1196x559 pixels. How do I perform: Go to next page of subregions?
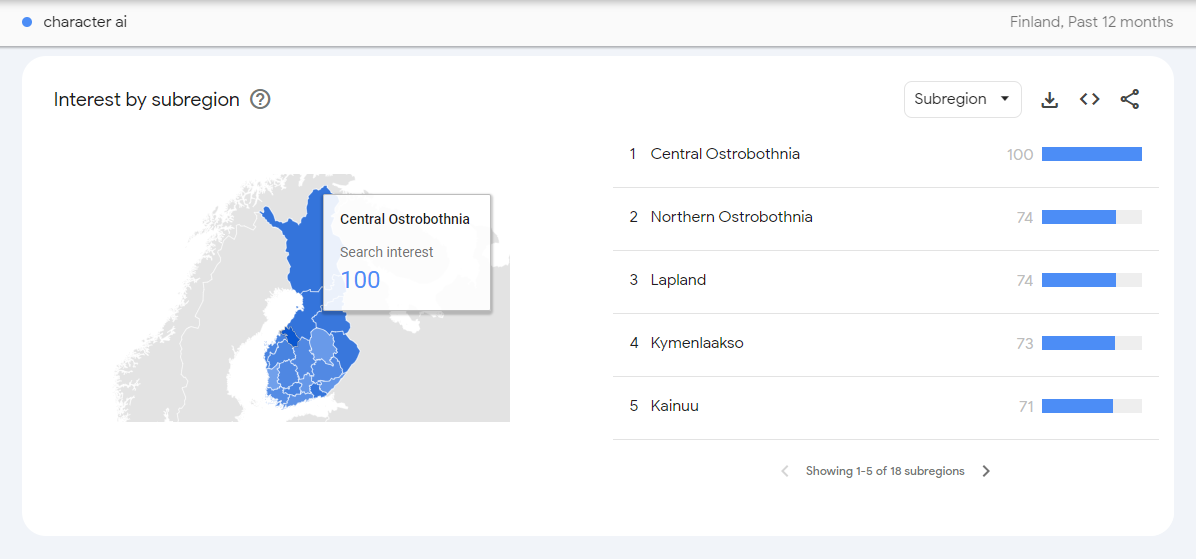click(986, 471)
